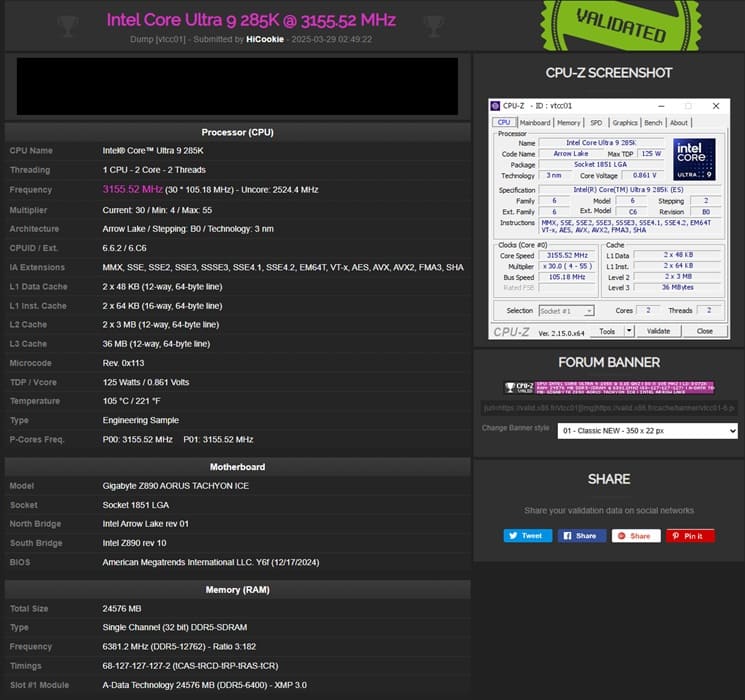
Task: Click the CPU-Z SCREENSHOT heading
Action: tap(609, 73)
